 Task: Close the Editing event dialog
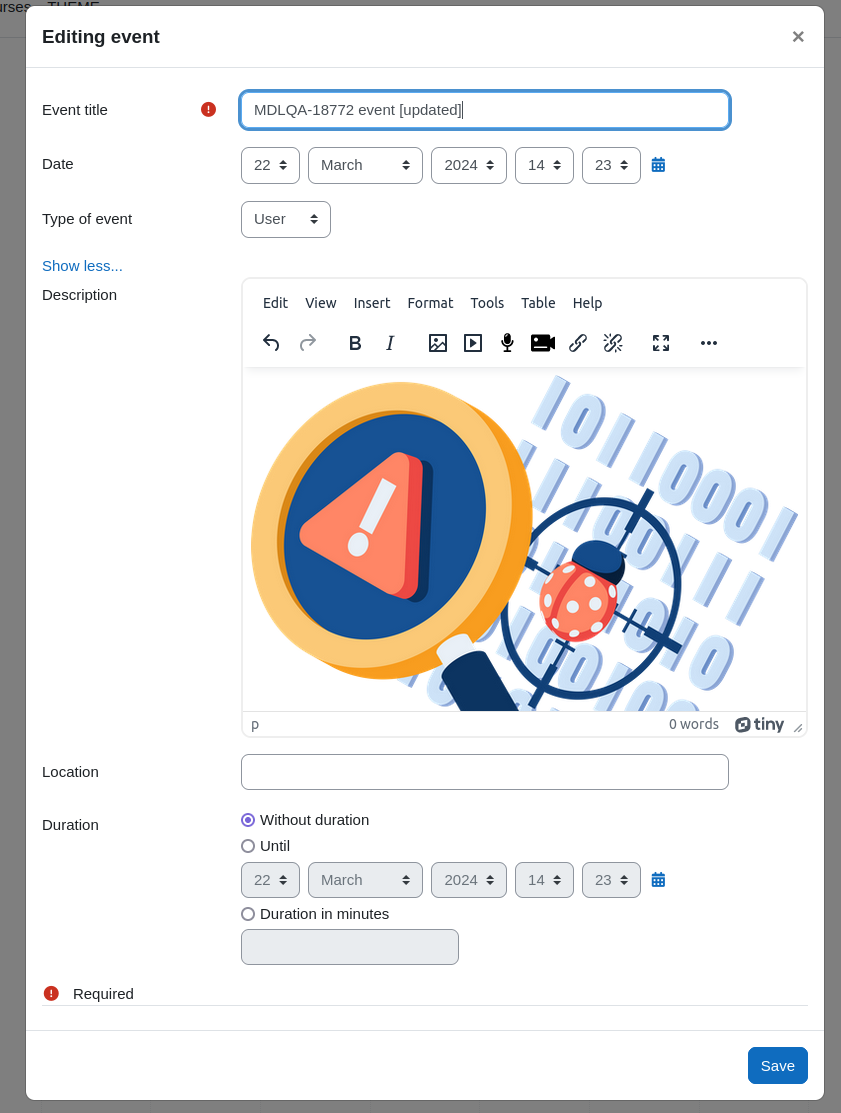click(798, 36)
